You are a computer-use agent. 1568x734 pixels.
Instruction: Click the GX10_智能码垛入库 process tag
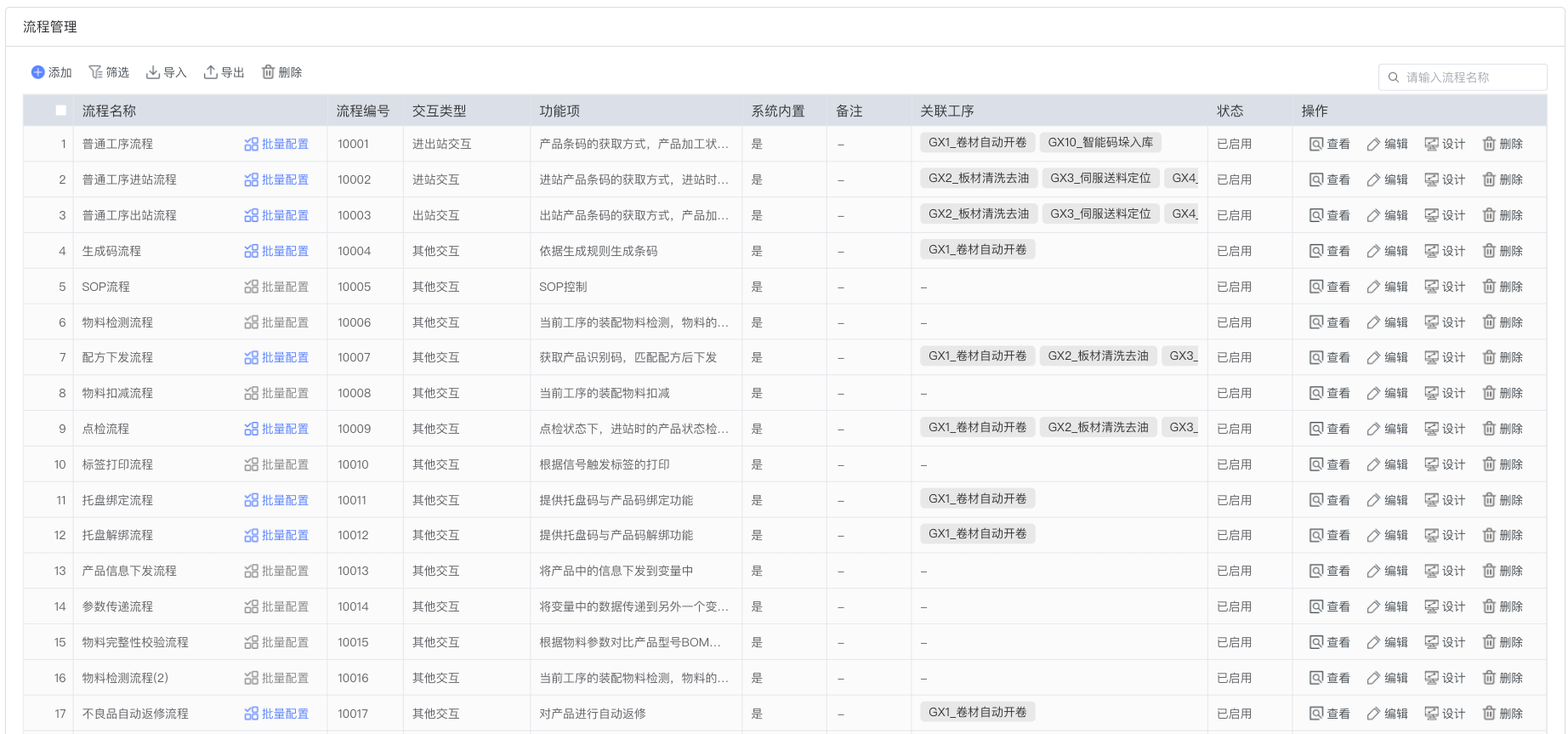tap(1100, 143)
